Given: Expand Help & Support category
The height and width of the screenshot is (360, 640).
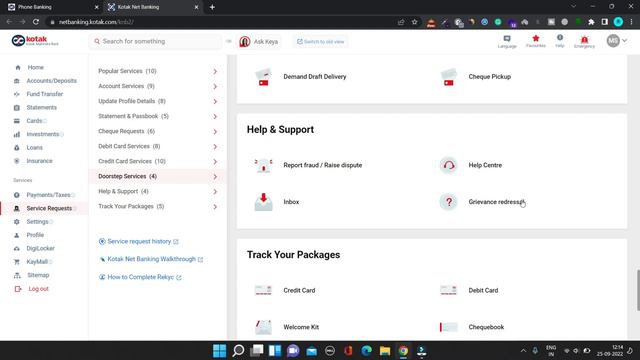Looking at the screenshot, I should 158,191.
